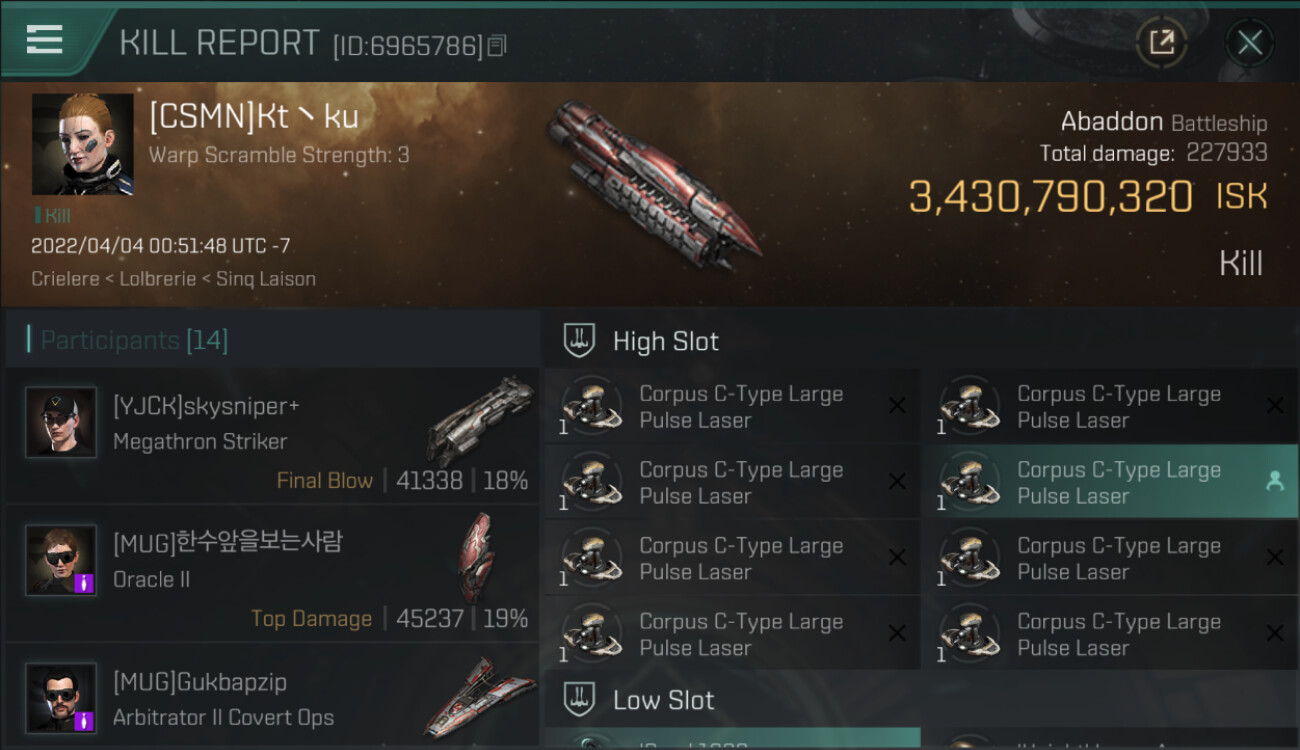The image size is (1300, 750).
Task: Open Kt ku pilot portrait
Action: pyautogui.click(x=82, y=144)
